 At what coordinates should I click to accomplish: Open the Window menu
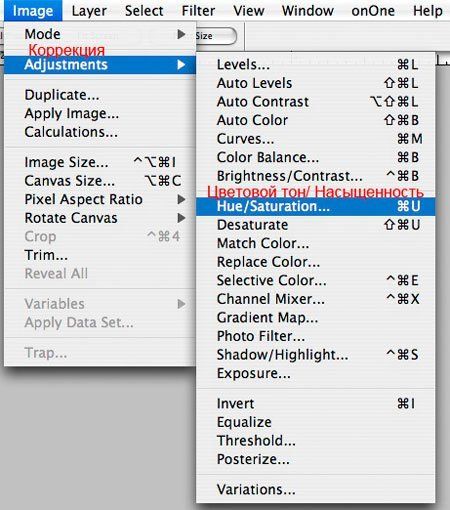[308, 11]
